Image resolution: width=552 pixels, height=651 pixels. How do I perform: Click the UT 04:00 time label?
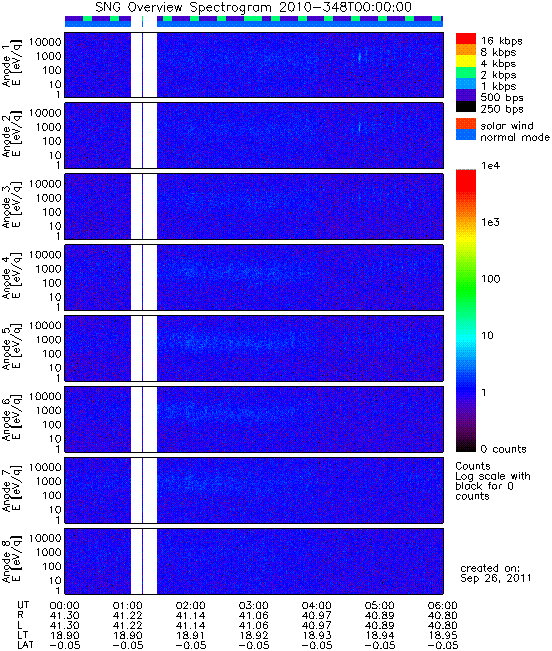(316, 606)
